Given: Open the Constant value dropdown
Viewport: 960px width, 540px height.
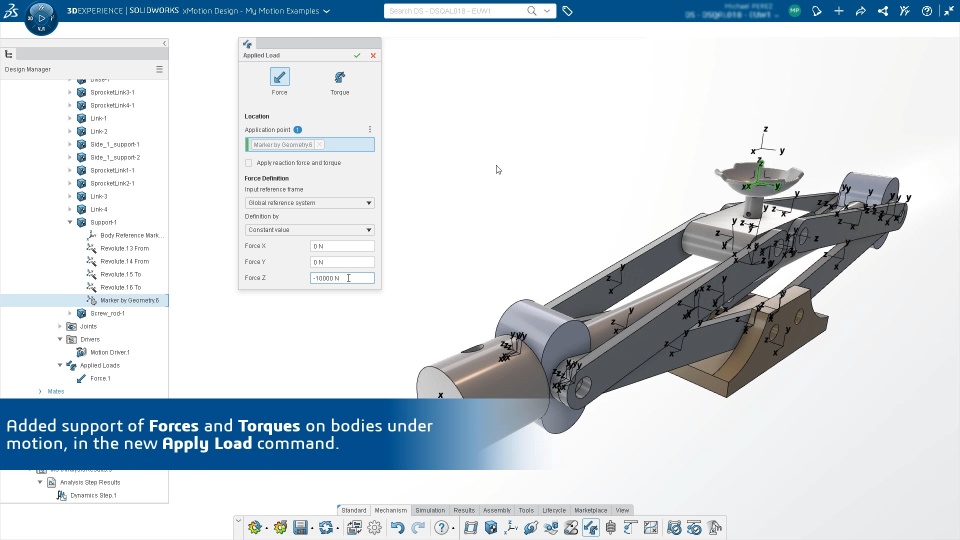Looking at the screenshot, I should click(309, 230).
